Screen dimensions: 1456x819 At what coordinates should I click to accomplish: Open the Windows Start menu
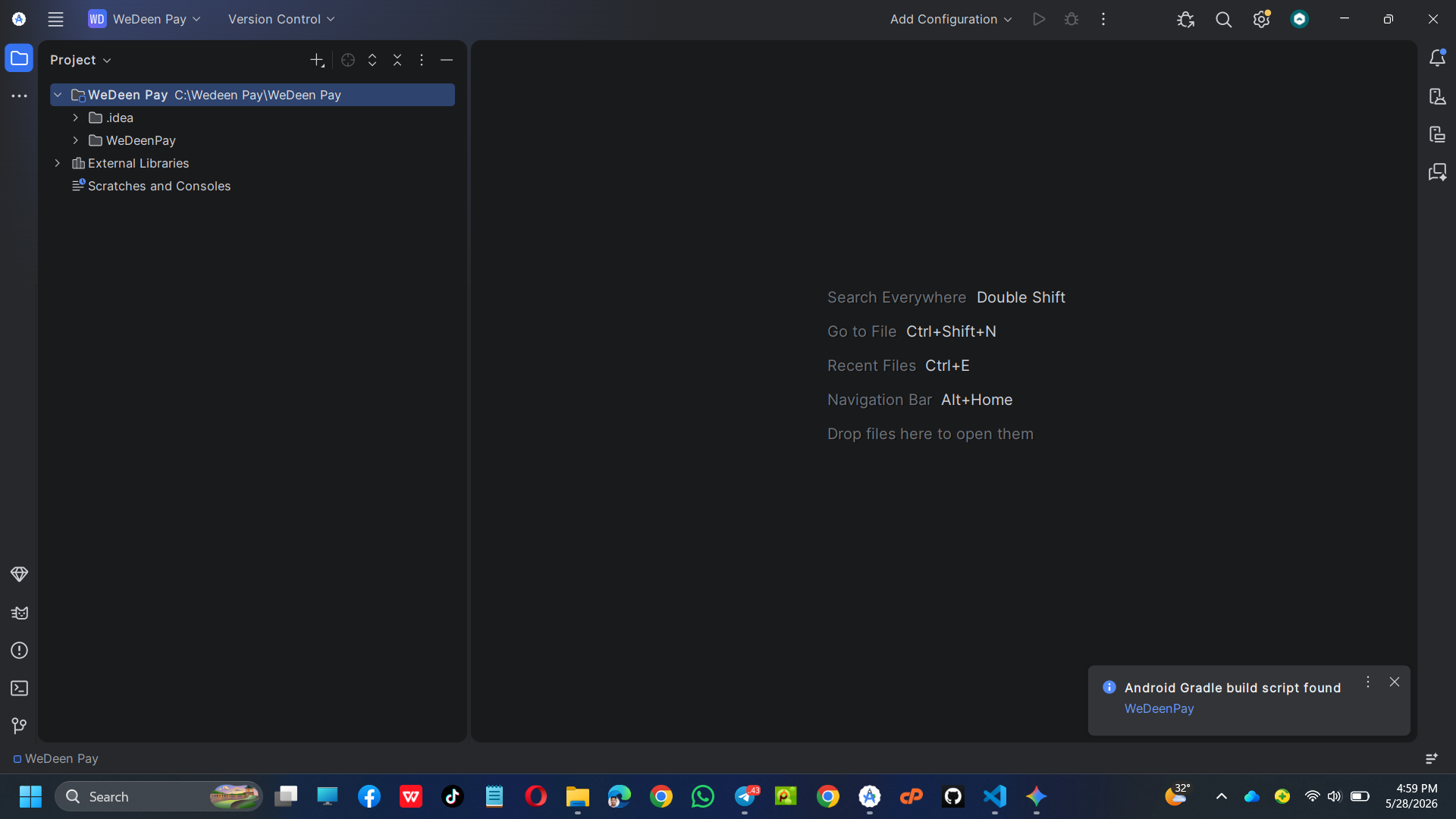click(x=30, y=796)
